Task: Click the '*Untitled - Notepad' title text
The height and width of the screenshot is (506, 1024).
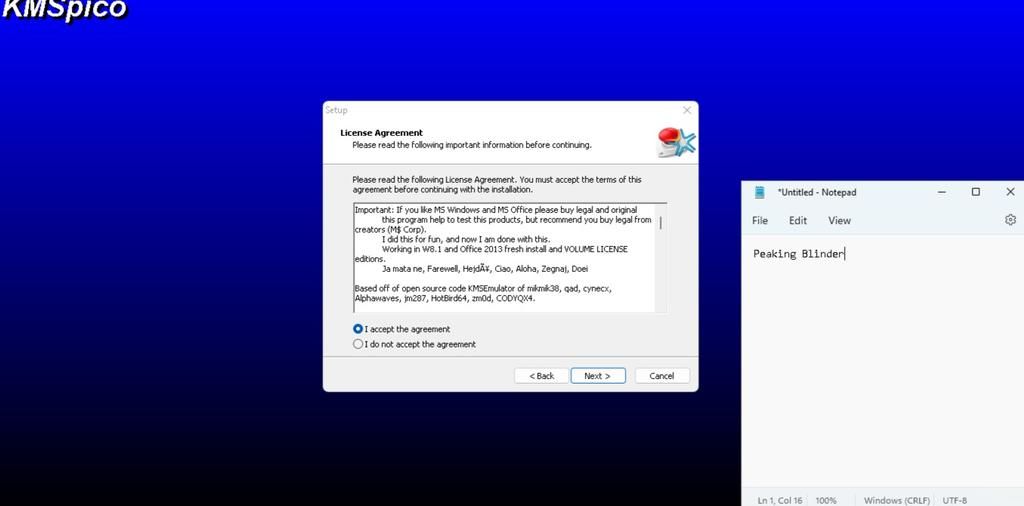Action: coord(816,192)
